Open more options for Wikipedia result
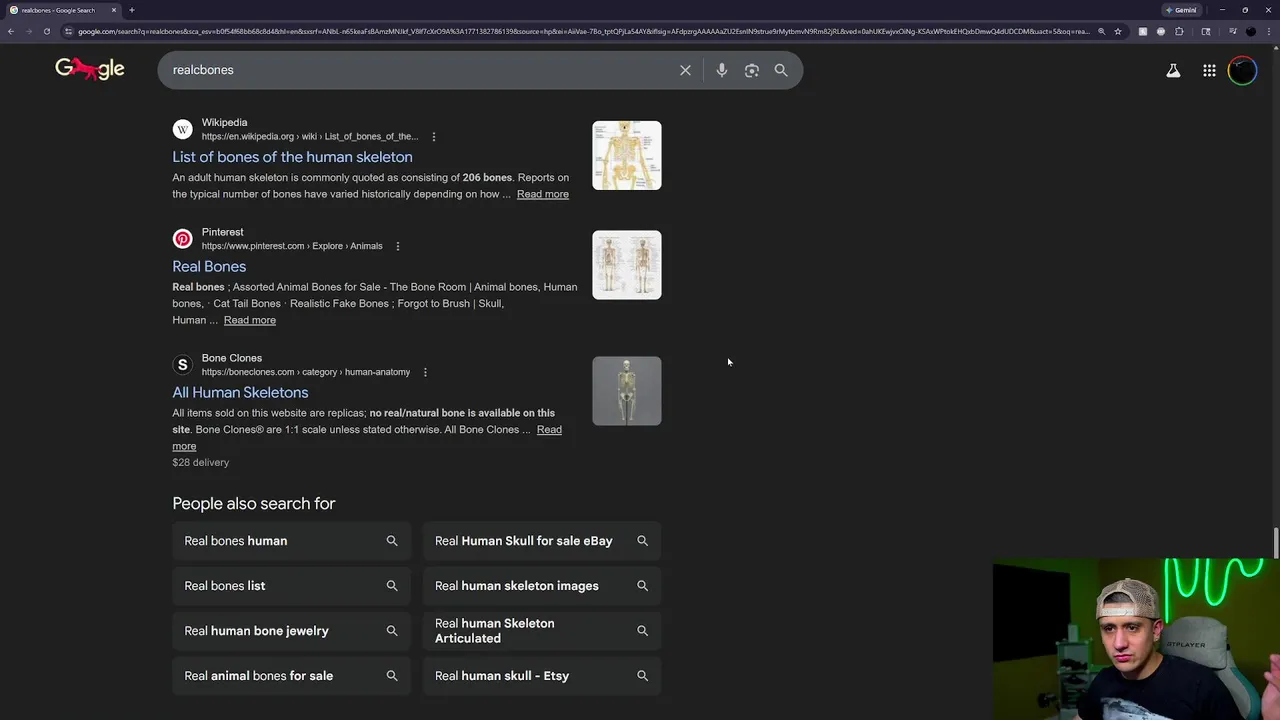The width and height of the screenshot is (1280, 720). pos(433,137)
